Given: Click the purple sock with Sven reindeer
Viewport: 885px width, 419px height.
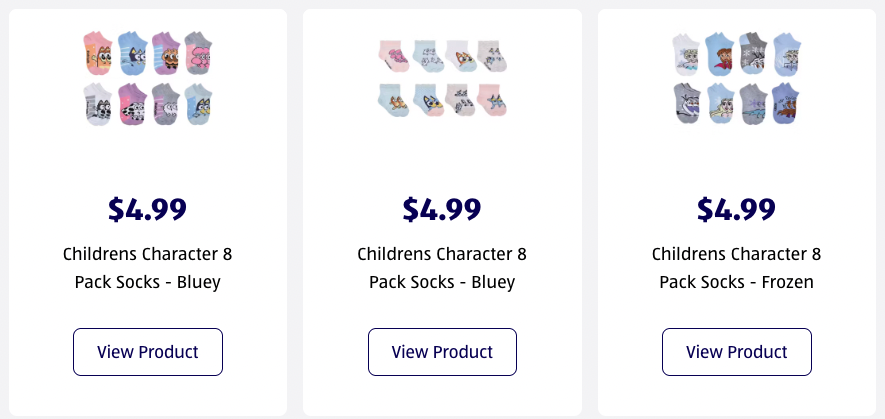Looking at the screenshot, I should [785, 102].
